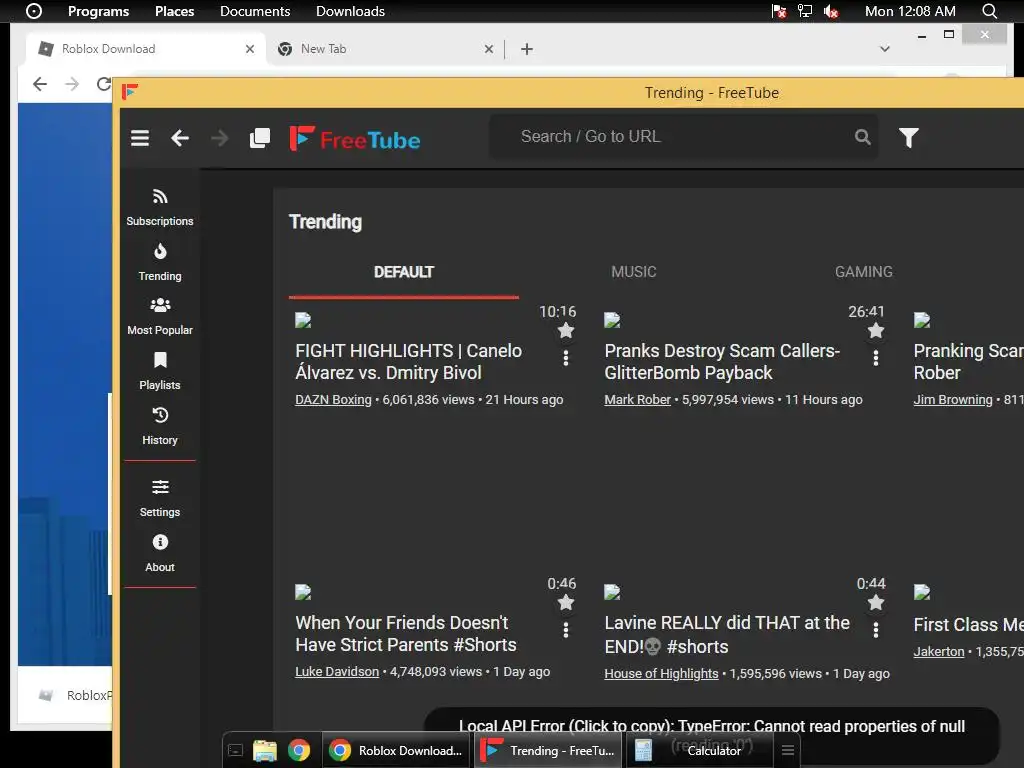Screen dimensions: 1024x768
Task: Open Pranks Destroy Scam Callers video title
Action: [x=722, y=362]
